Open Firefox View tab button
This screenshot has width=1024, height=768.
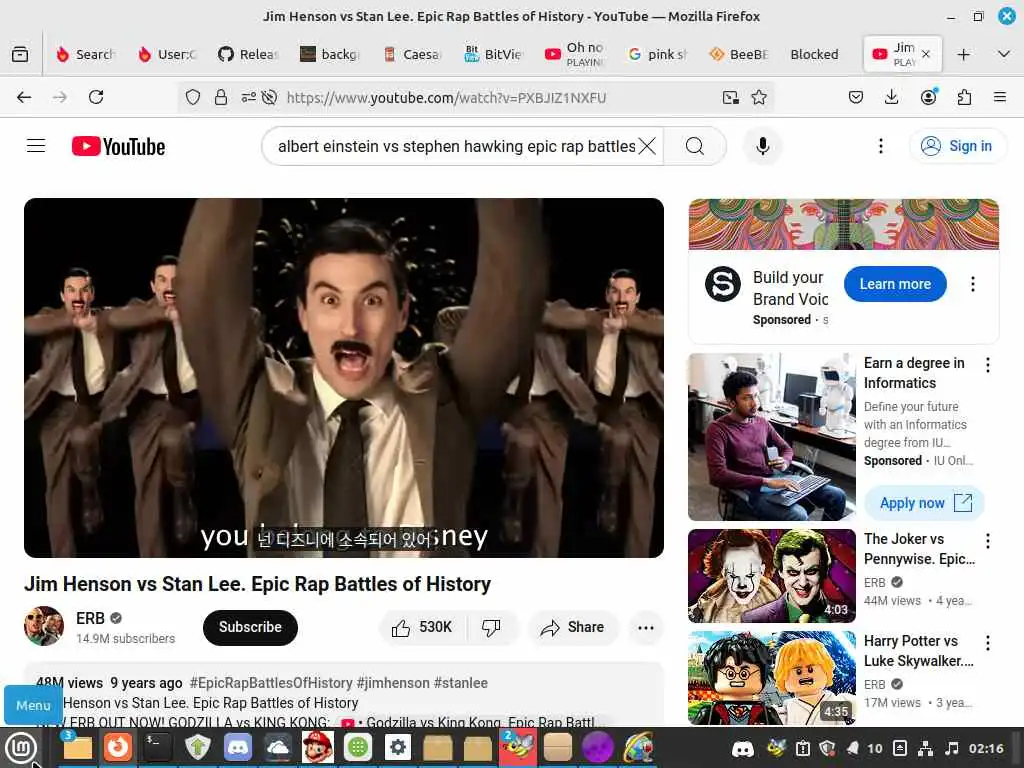[20, 54]
